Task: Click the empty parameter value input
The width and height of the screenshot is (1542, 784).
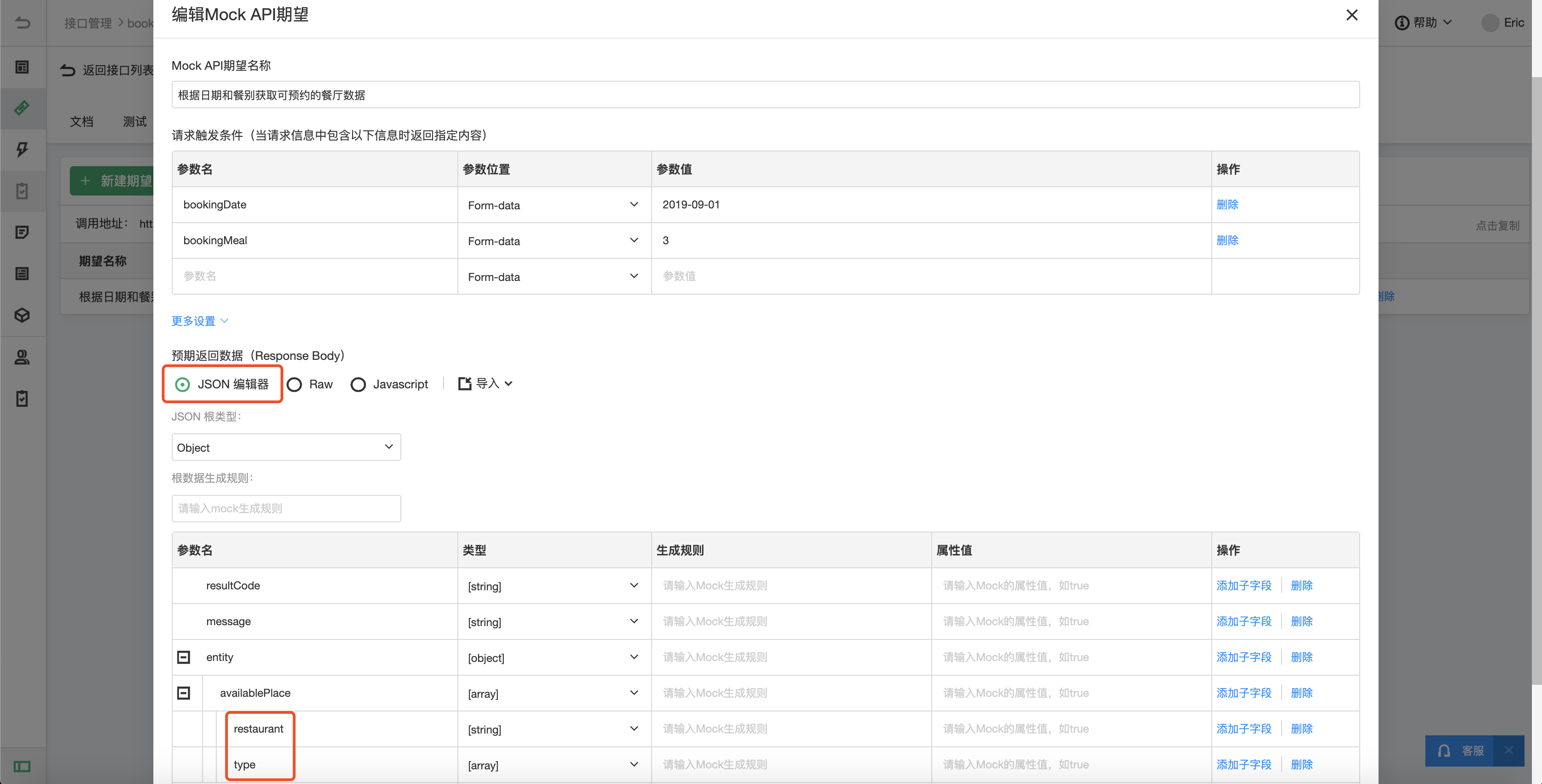Action: (x=931, y=276)
